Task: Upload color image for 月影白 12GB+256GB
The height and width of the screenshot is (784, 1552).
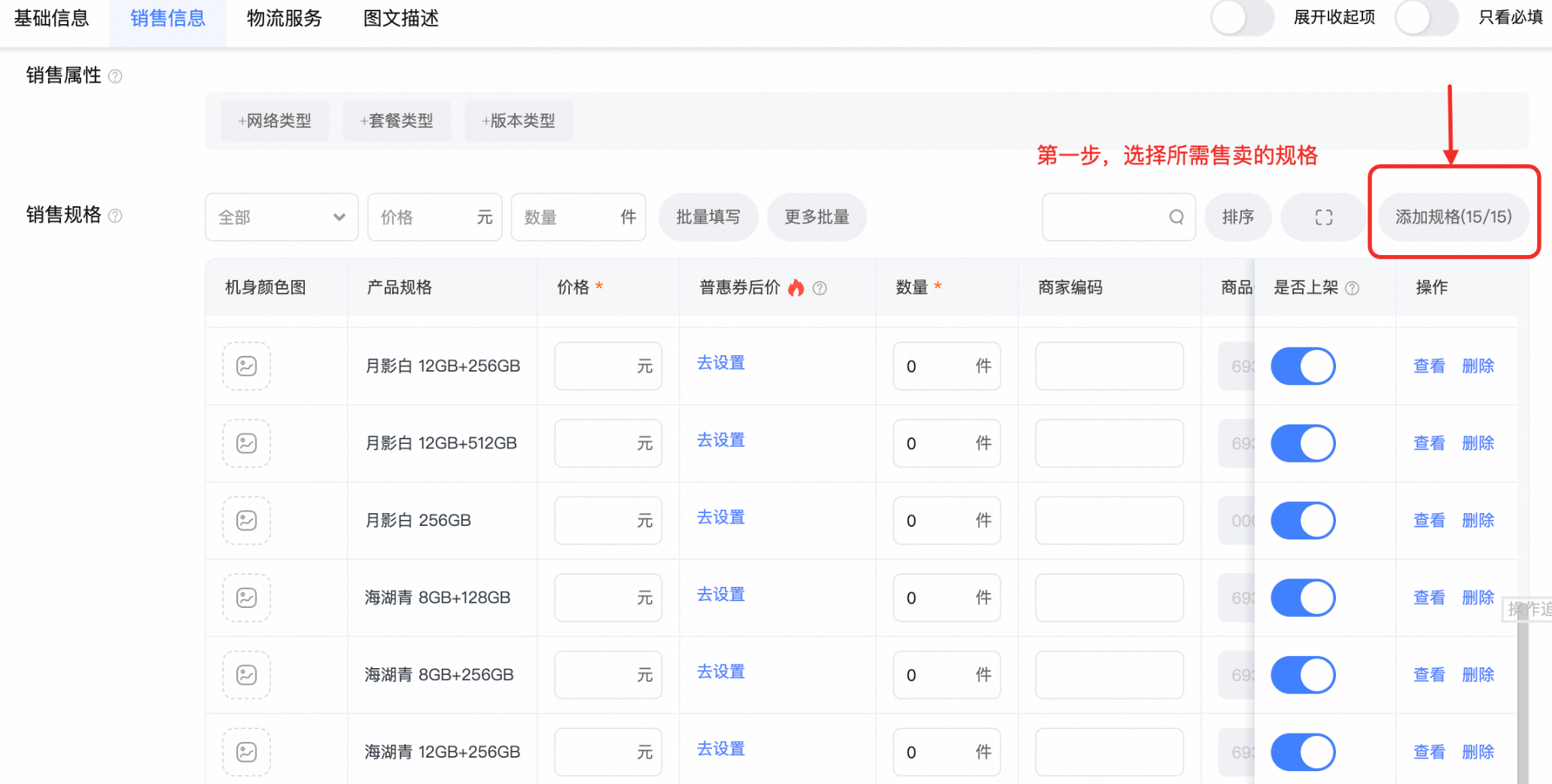Action: (x=247, y=366)
